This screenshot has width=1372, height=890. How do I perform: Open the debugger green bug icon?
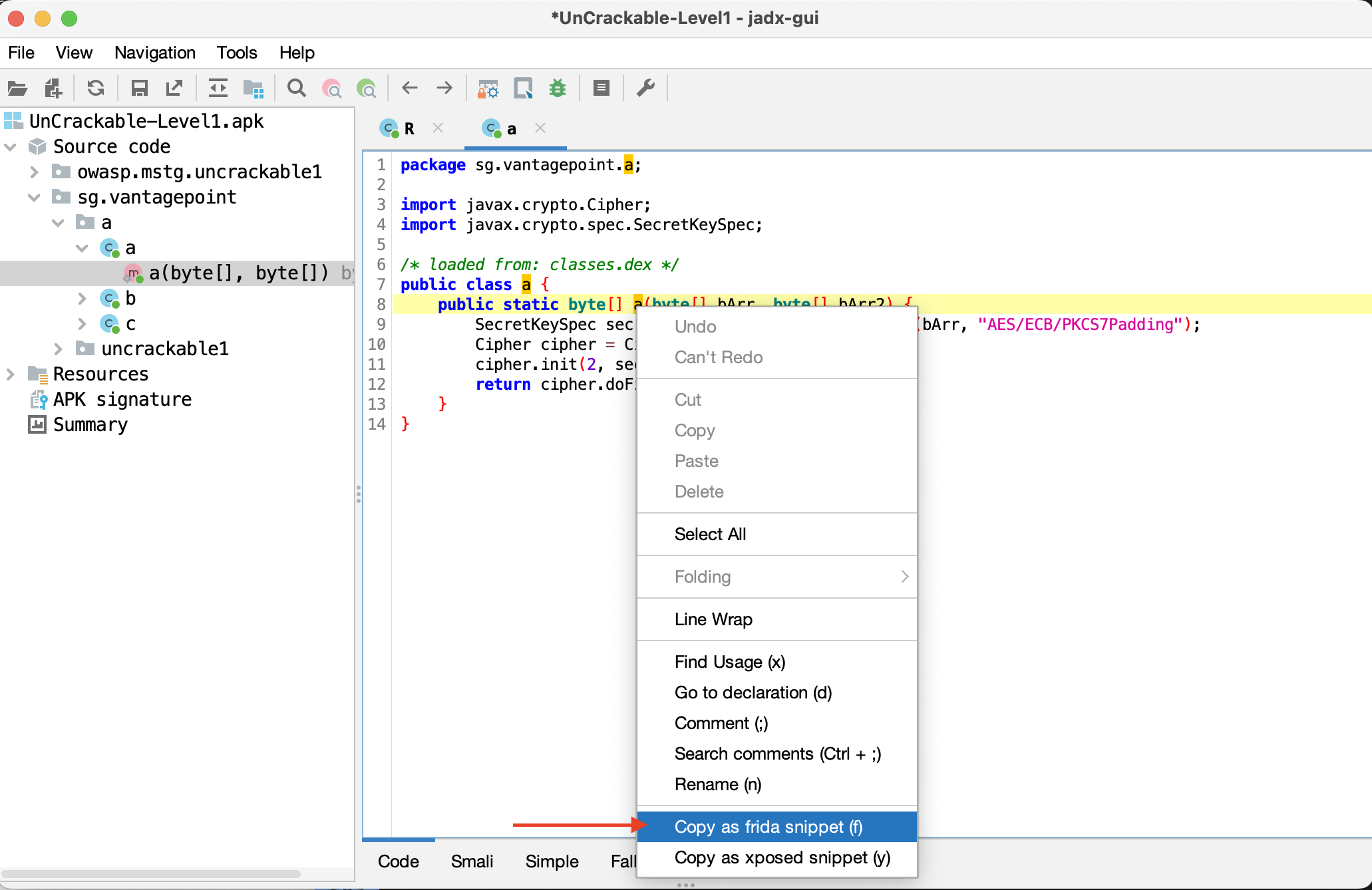558,88
